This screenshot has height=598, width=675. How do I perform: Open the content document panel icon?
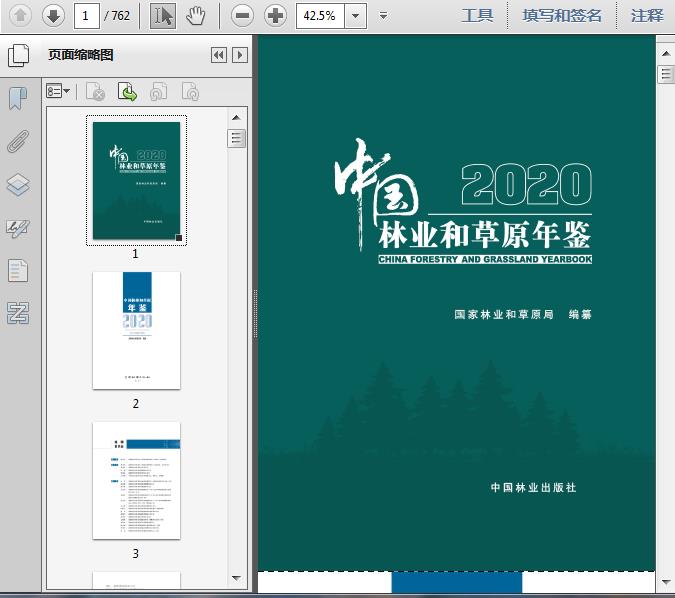pos(18,270)
